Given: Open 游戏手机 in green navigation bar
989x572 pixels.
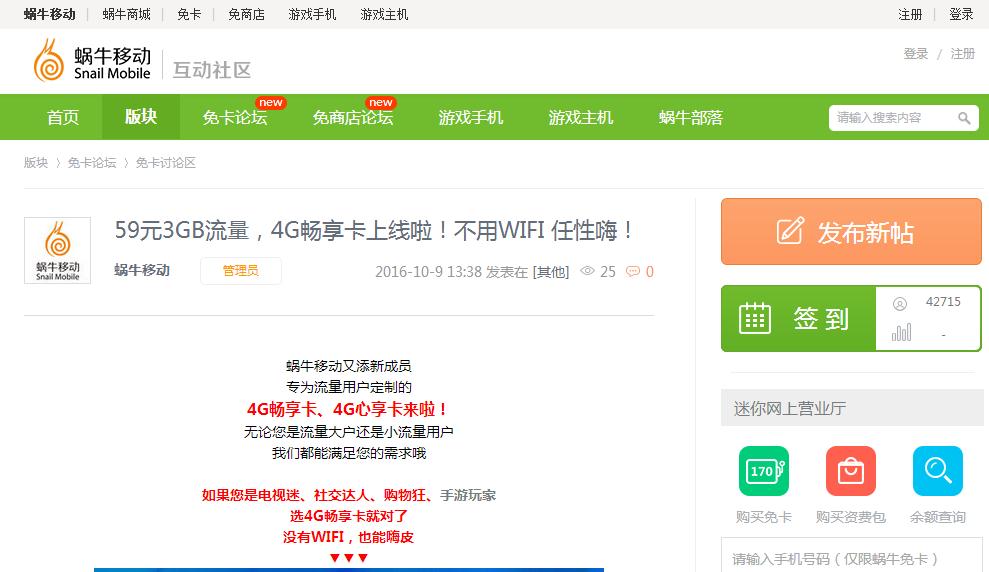Looking at the screenshot, I should (471, 117).
